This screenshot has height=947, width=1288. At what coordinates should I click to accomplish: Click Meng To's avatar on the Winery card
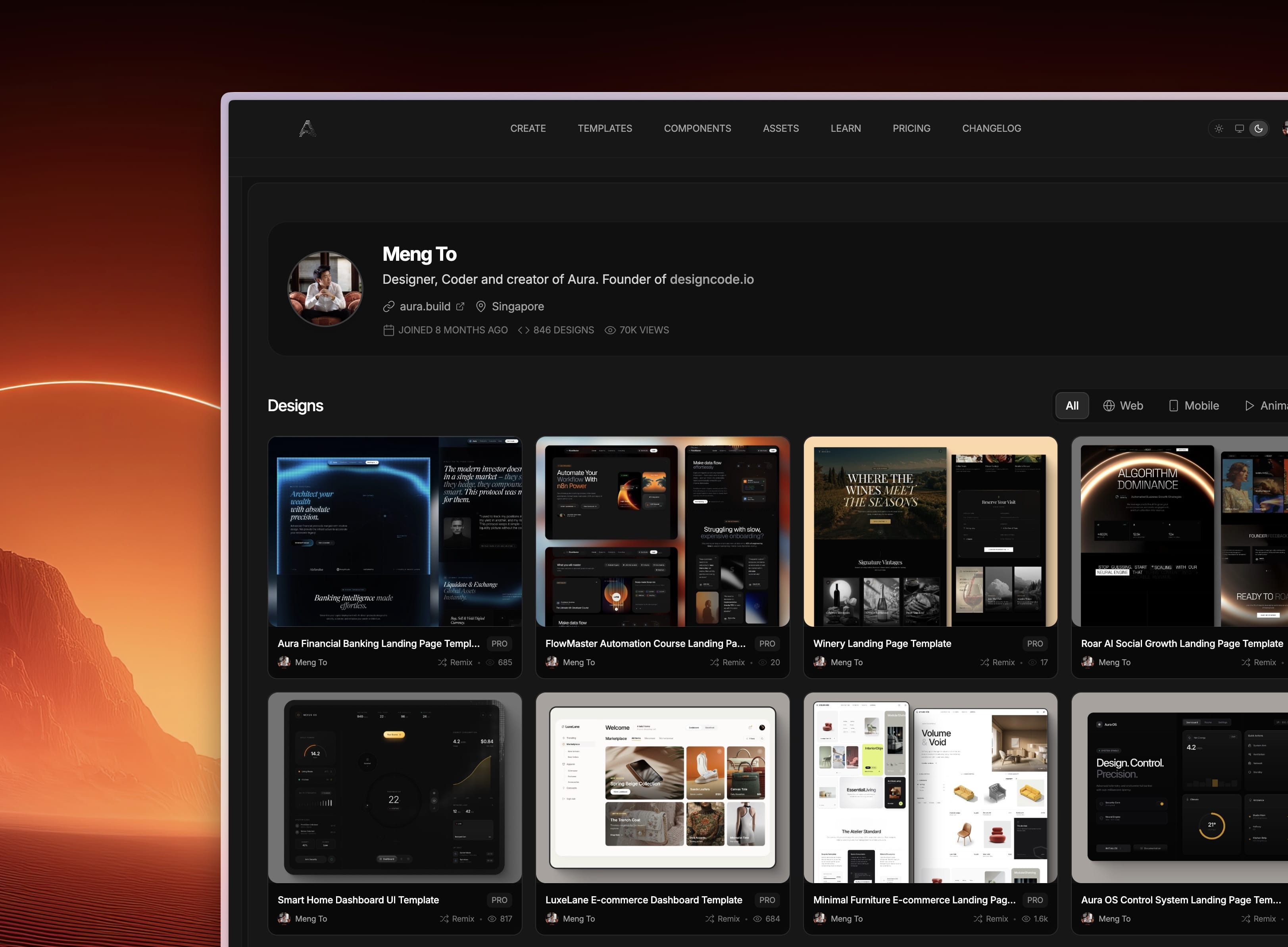(x=819, y=662)
